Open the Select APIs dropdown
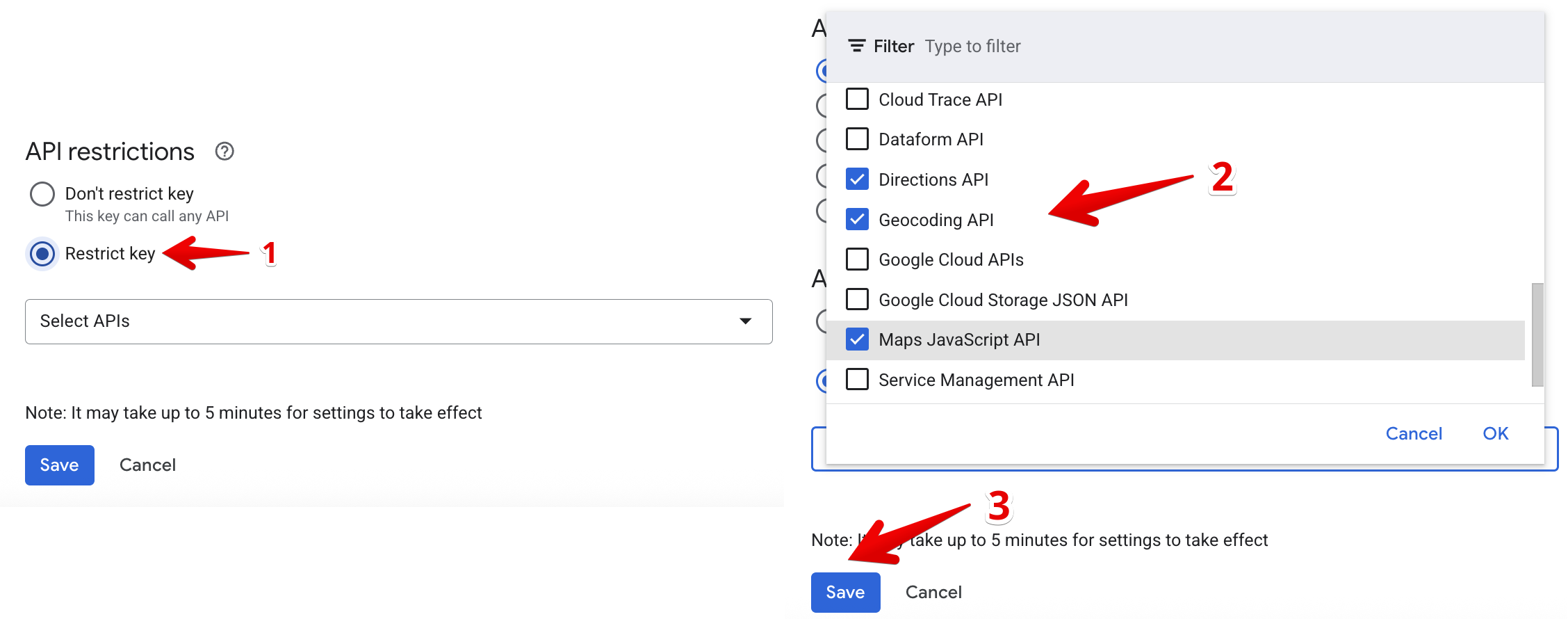Image resolution: width=1568 pixels, height=619 pixels. pos(399,321)
